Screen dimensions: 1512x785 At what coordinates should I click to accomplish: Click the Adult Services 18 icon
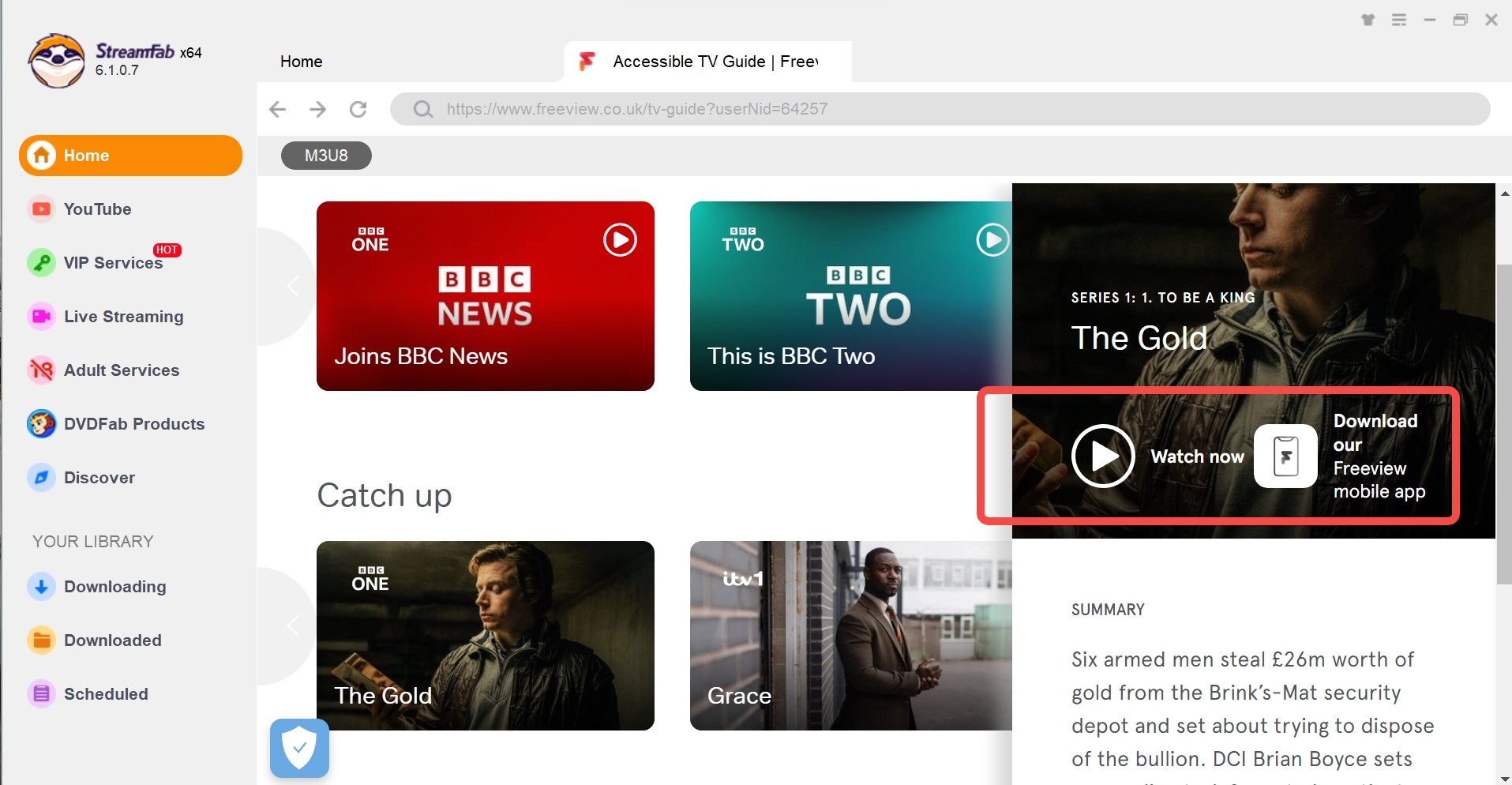pyautogui.click(x=41, y=370)
